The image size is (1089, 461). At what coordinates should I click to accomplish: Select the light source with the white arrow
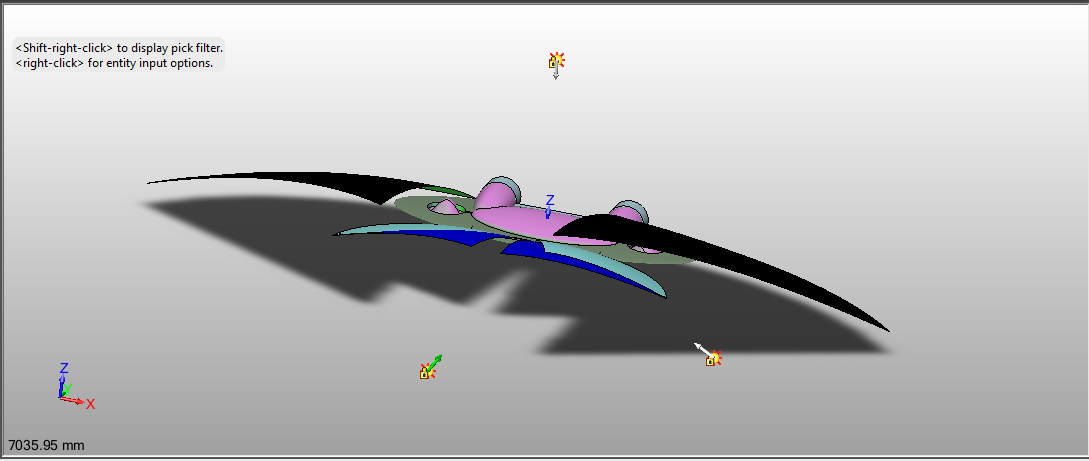713,358
